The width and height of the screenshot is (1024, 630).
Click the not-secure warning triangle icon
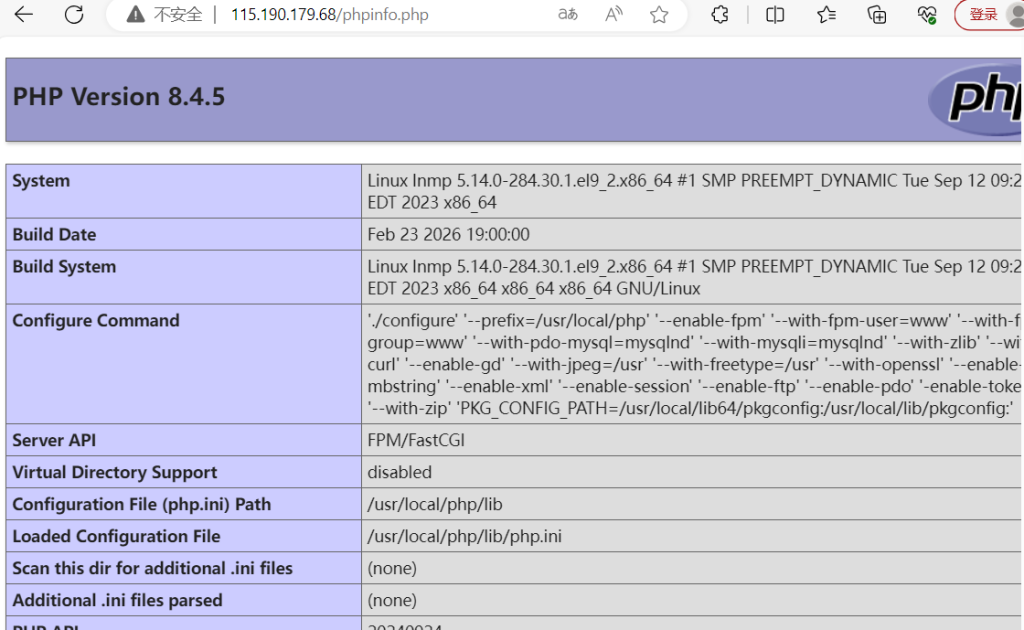click(x=136, y=15)
